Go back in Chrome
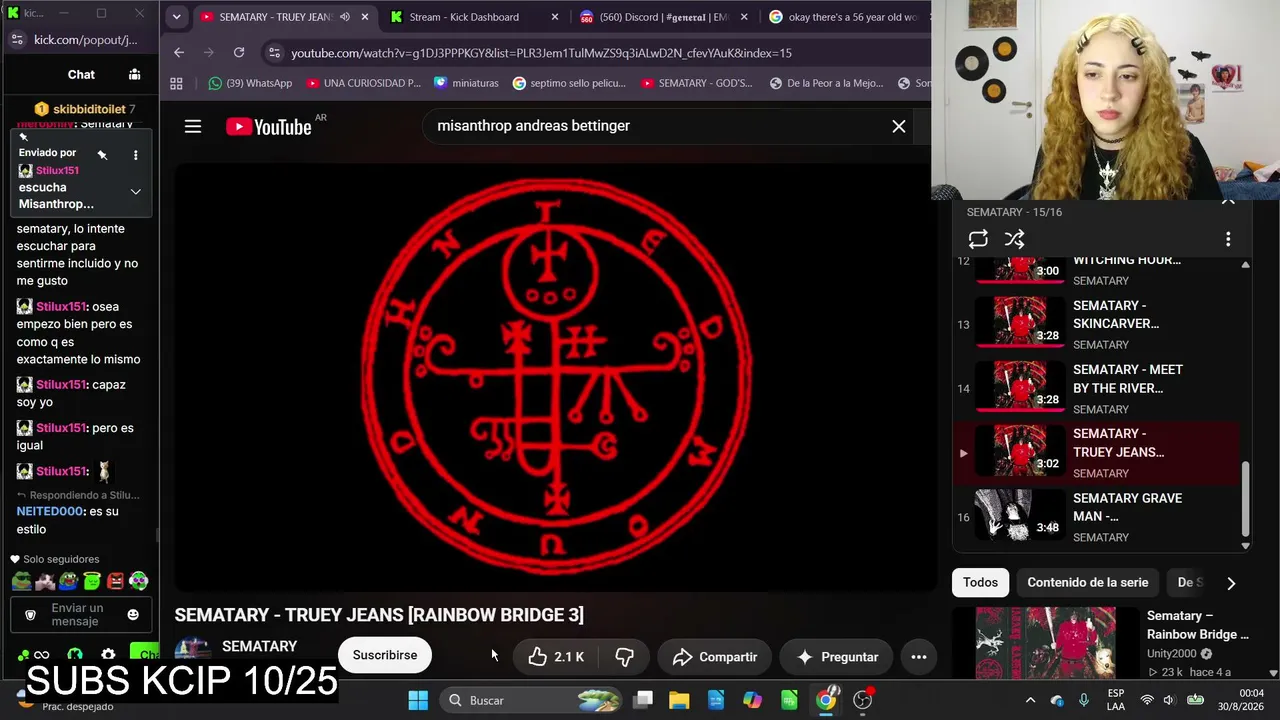1280x720 pixels. pyautogui.click(x=179, y=53)
